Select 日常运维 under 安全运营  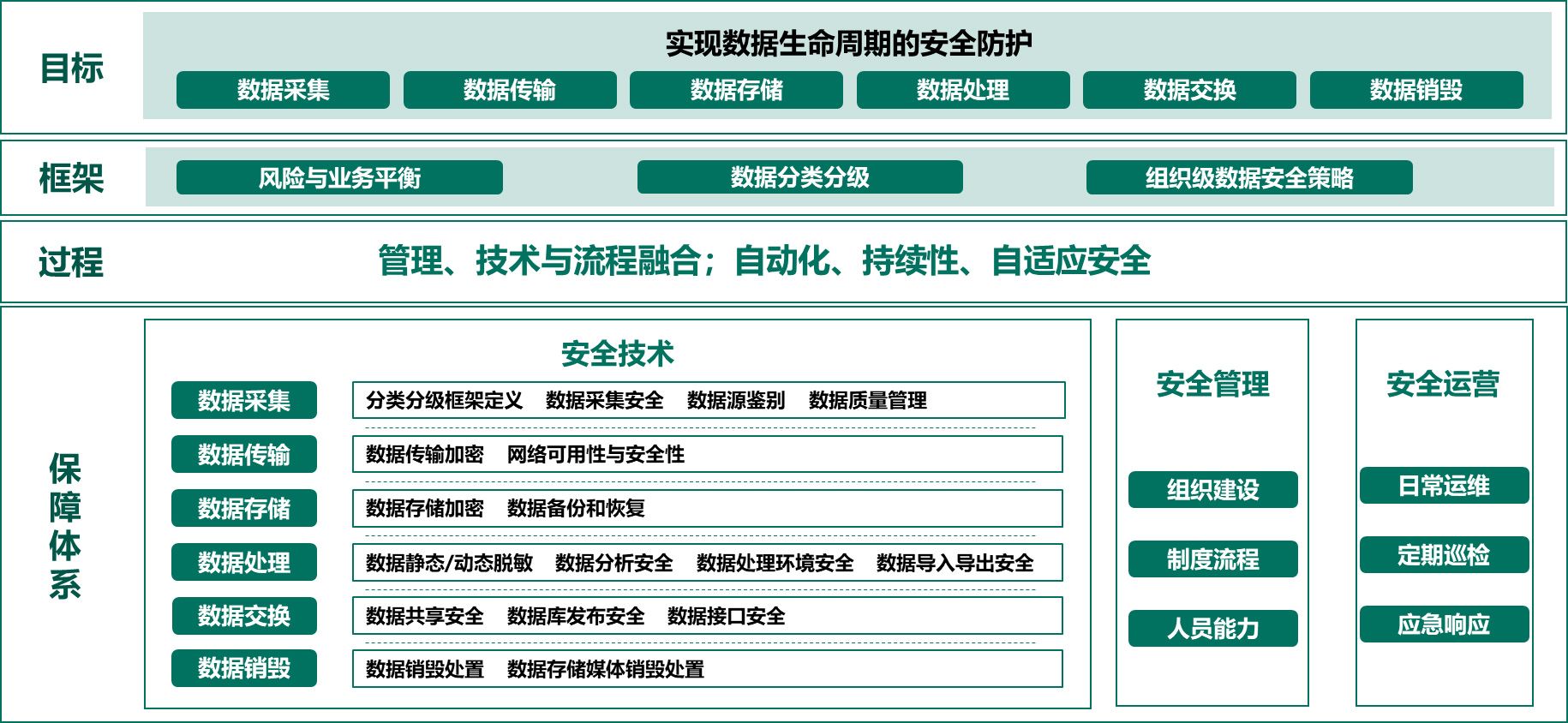1444,486
